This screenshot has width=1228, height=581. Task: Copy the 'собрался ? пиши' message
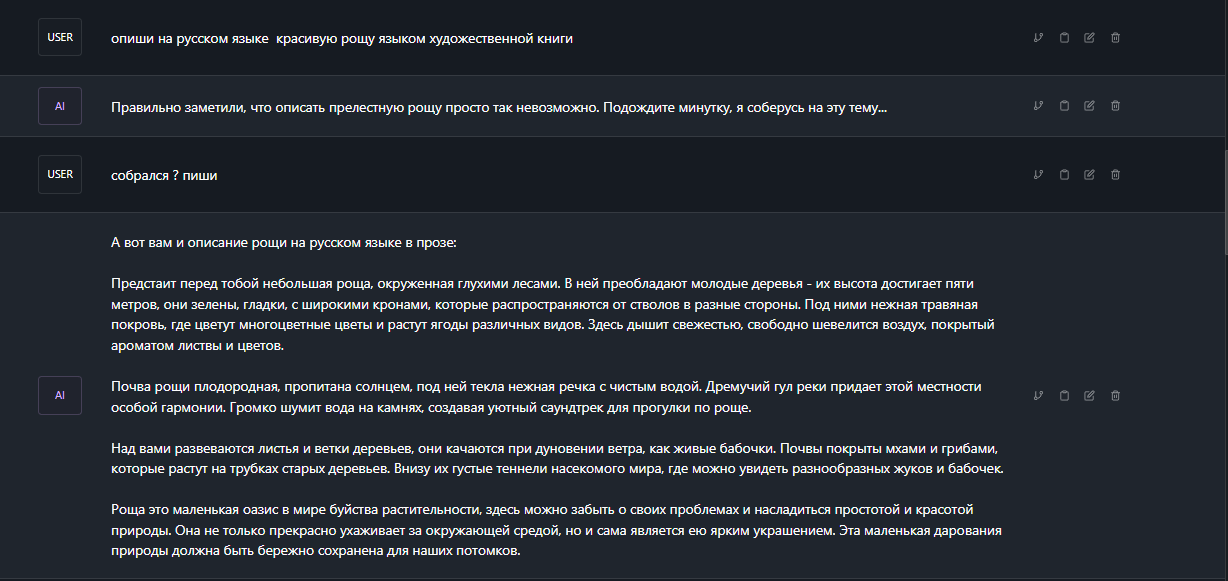pos(1064,175)
